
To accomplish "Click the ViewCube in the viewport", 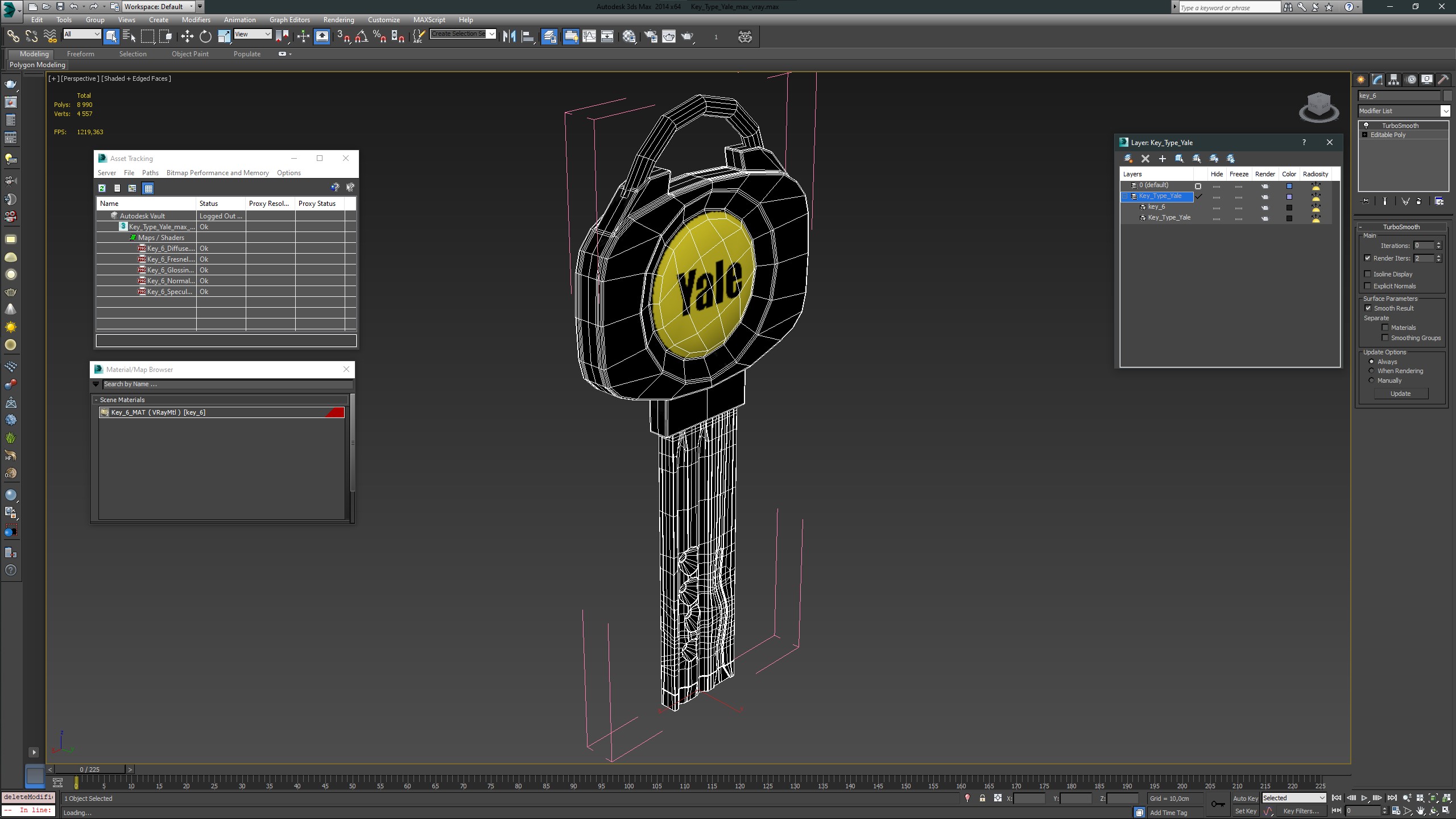I will [1319, 107].
